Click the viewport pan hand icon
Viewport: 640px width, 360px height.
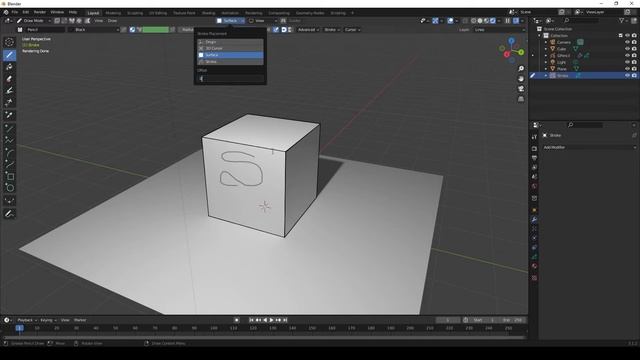coord(521,79)
